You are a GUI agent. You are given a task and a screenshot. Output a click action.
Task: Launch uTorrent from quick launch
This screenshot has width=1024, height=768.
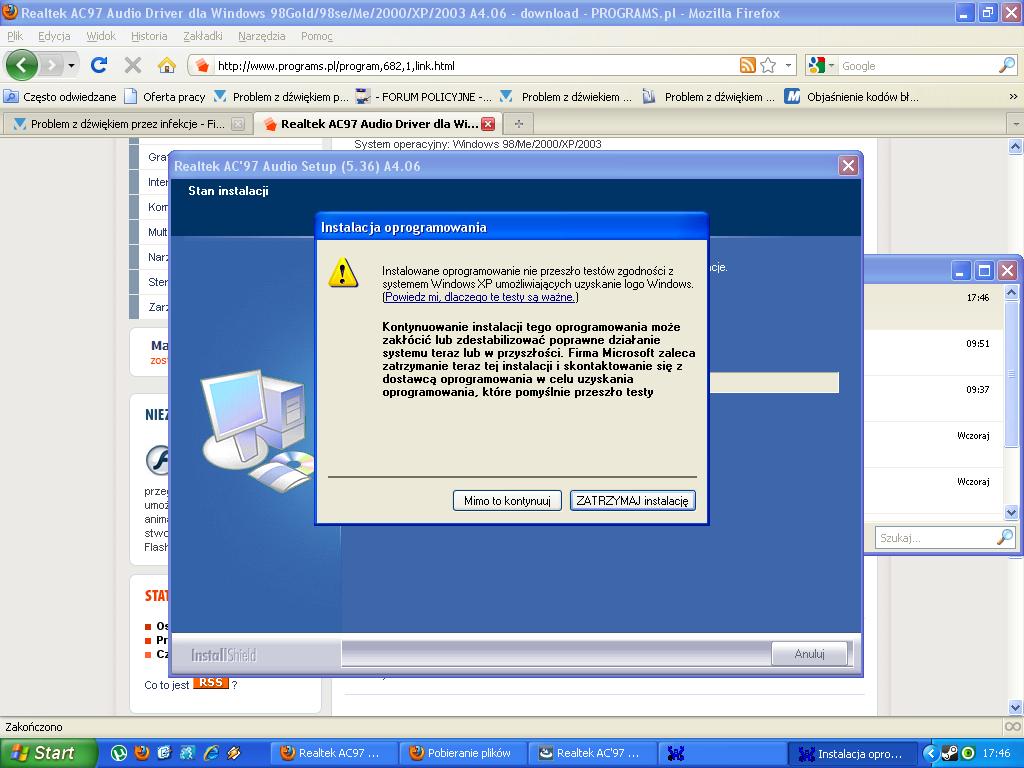click(119, 753)
